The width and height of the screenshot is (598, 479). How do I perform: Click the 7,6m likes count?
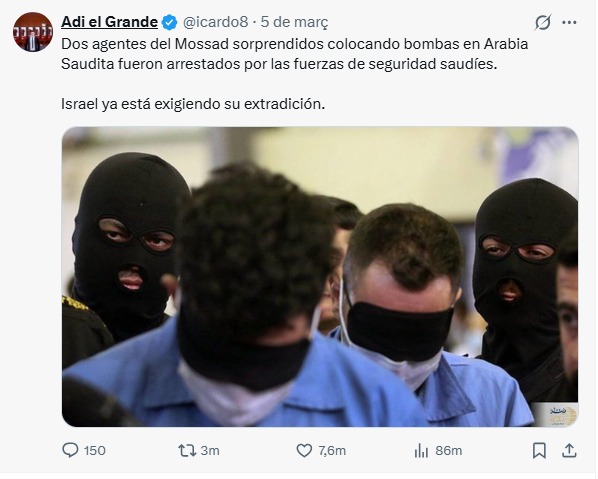[332, 450]
